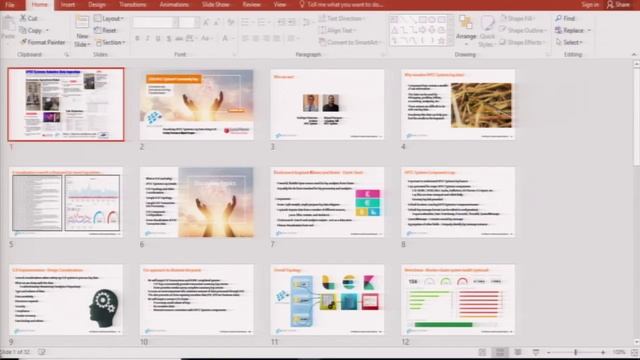Click the Drawing group dialog launcher

point(547,54)
